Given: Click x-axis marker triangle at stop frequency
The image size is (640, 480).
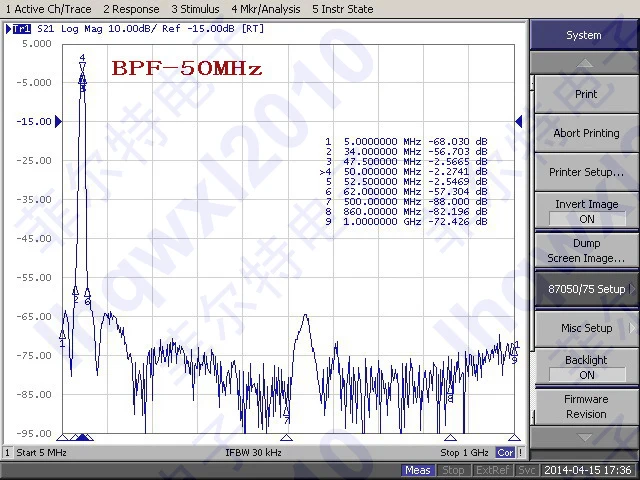Looking at the screenshot, I should [x=514, y=438].
